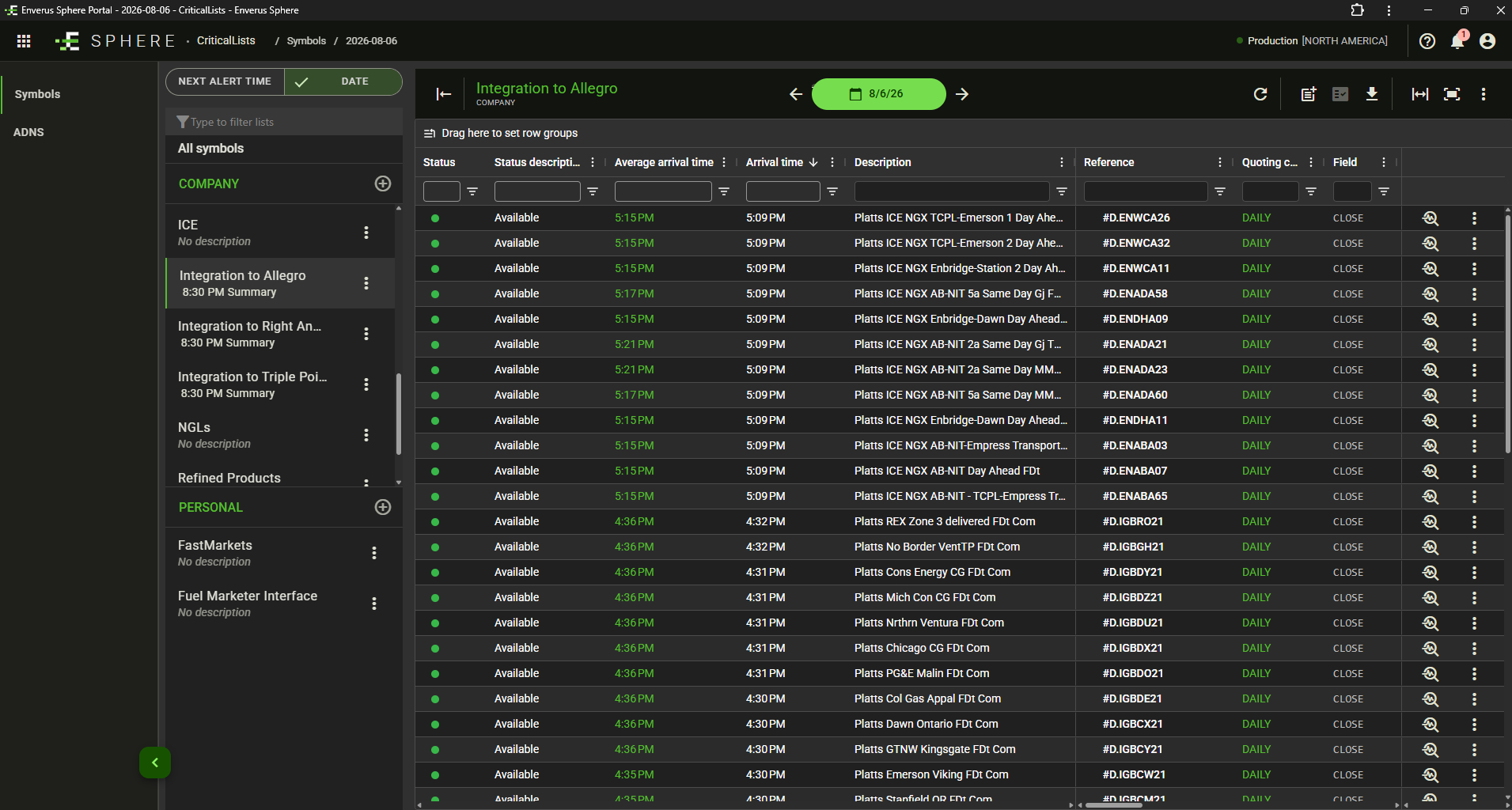Open #D.ENDHA09 reference link
The image size is (1512, 810).
pyautogui.click(x=1135, y=320)
